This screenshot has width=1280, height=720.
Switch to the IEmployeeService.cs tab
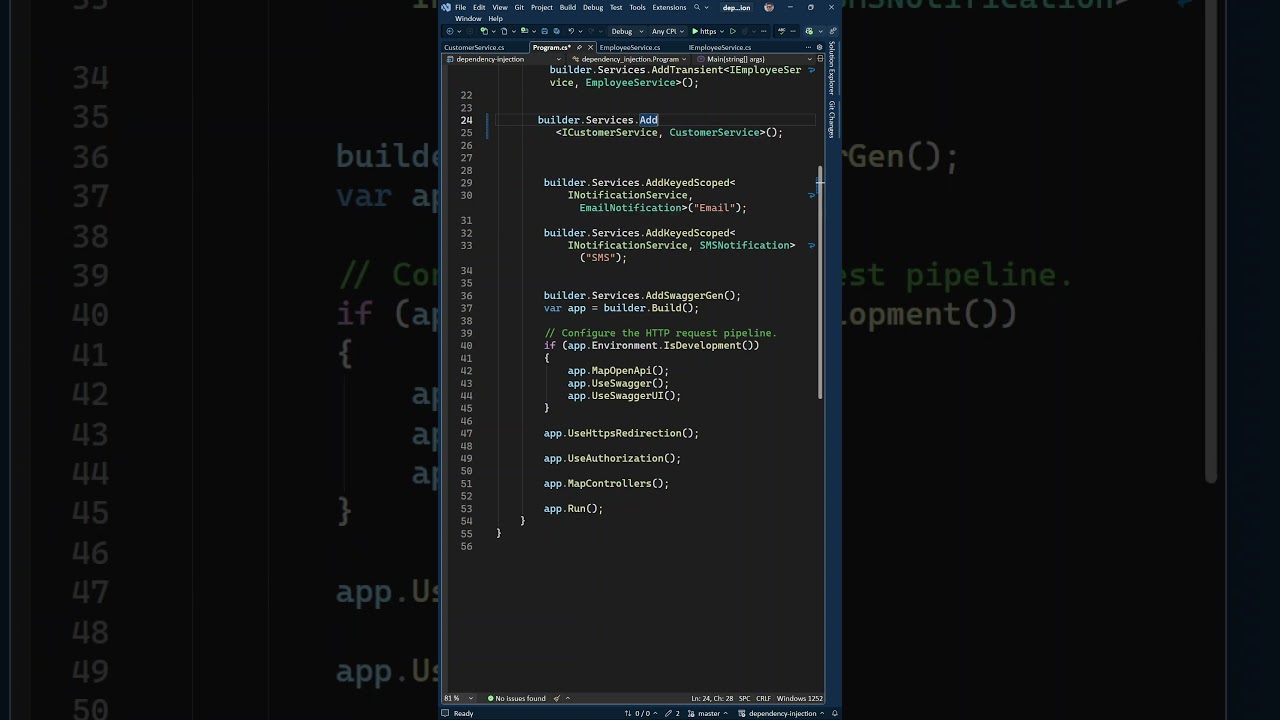(x=720, y=47)
